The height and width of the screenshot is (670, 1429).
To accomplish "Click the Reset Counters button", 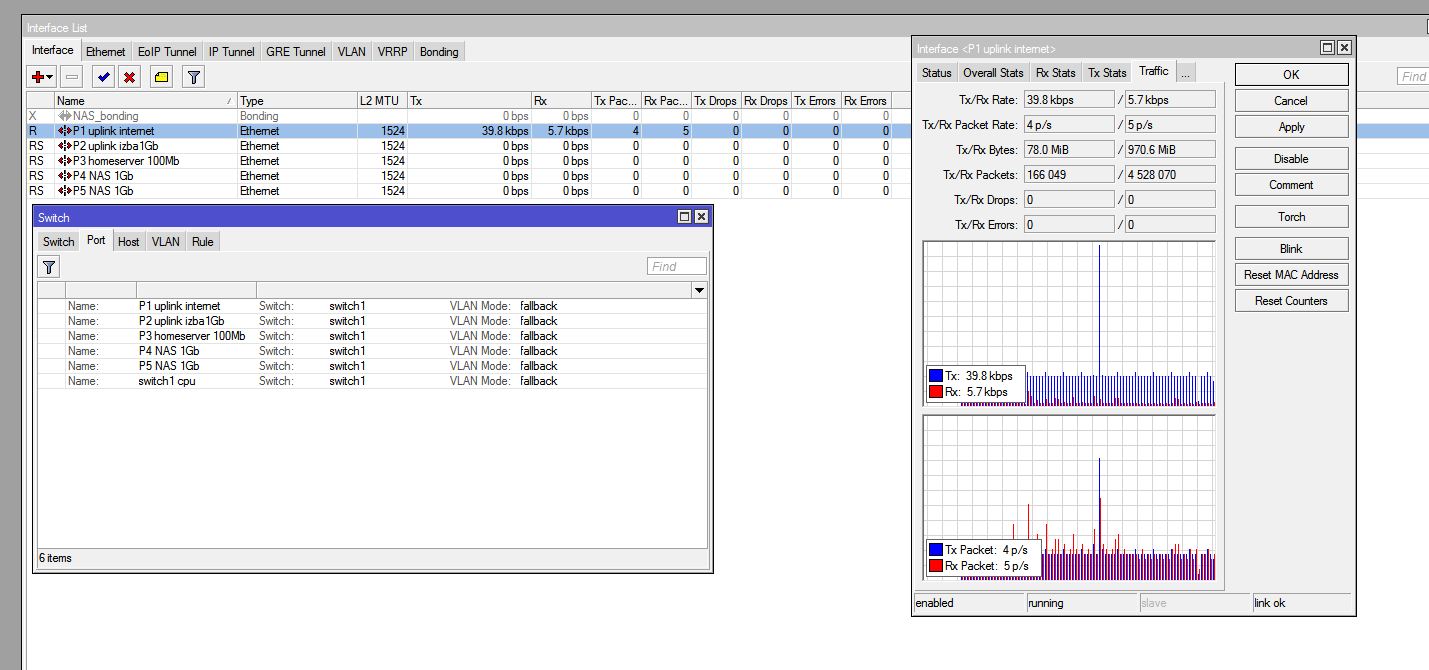I will coord(1291,300).
